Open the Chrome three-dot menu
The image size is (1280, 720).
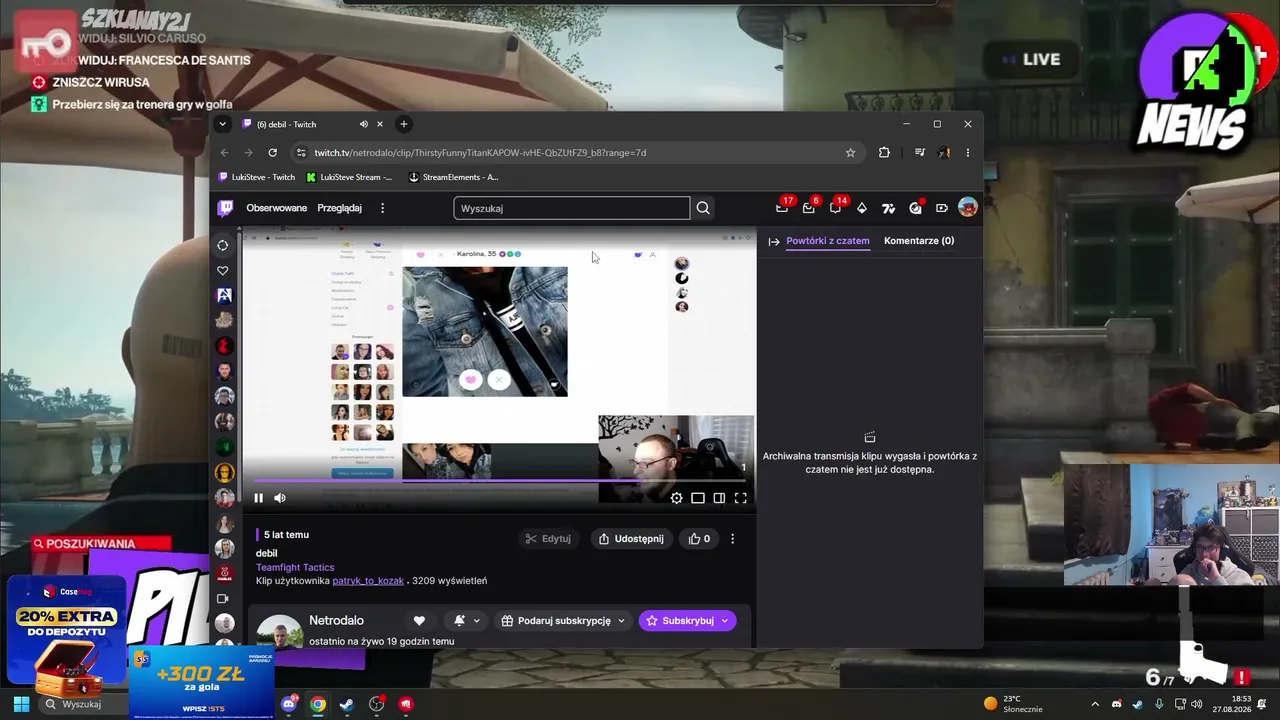967,153
